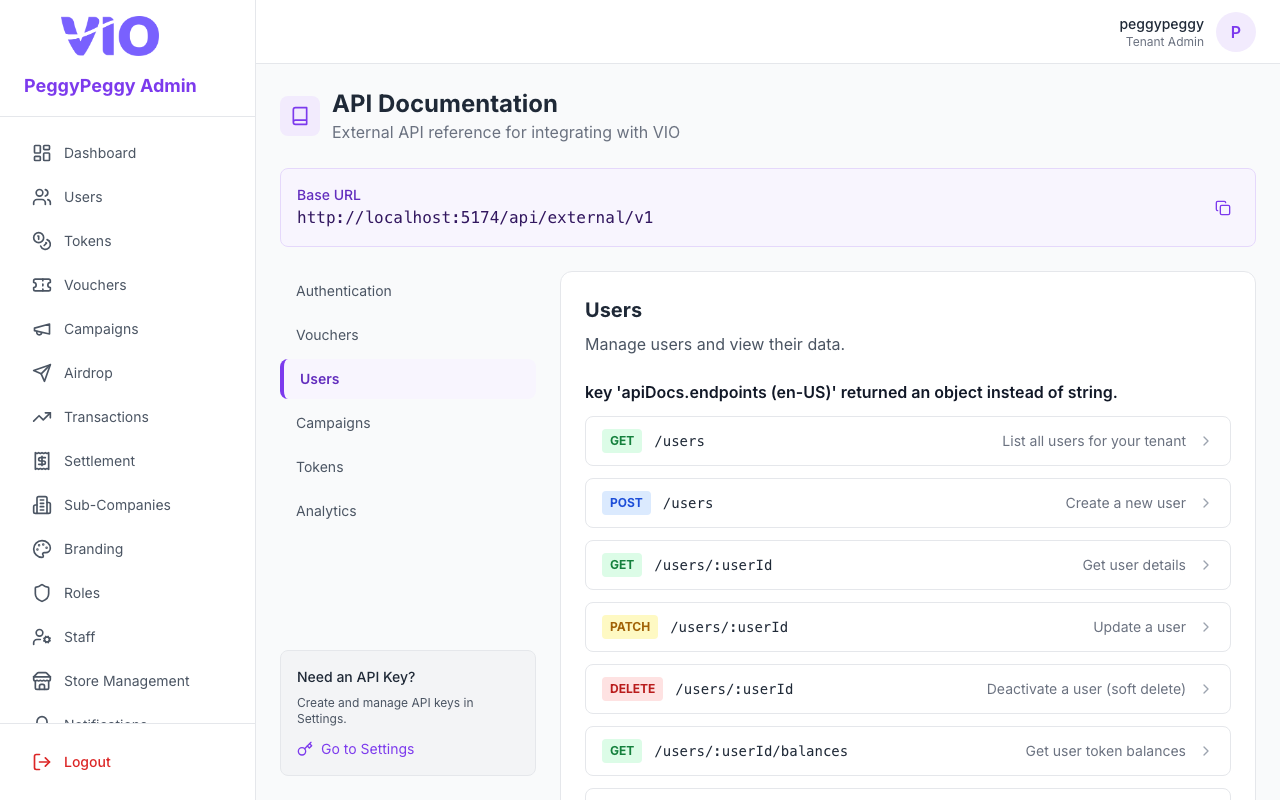Open Dashboard in the sidebar
The height and width of the screenshot is (800, 1280).
[127, 153]
